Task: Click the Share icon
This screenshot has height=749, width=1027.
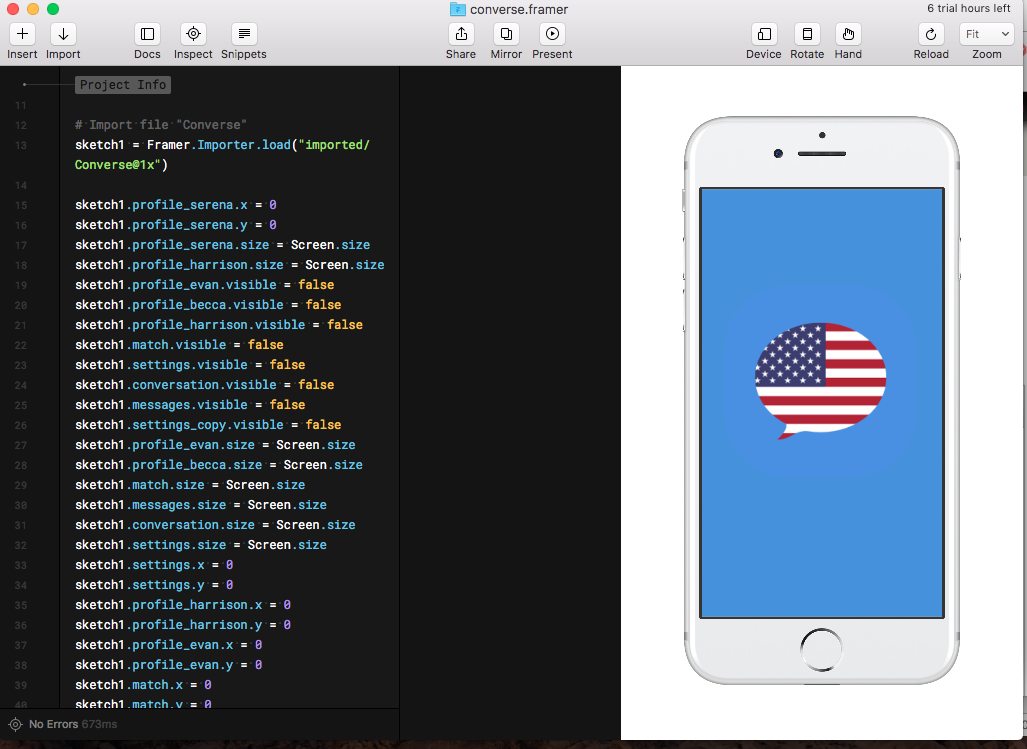Action: (461, 33)
